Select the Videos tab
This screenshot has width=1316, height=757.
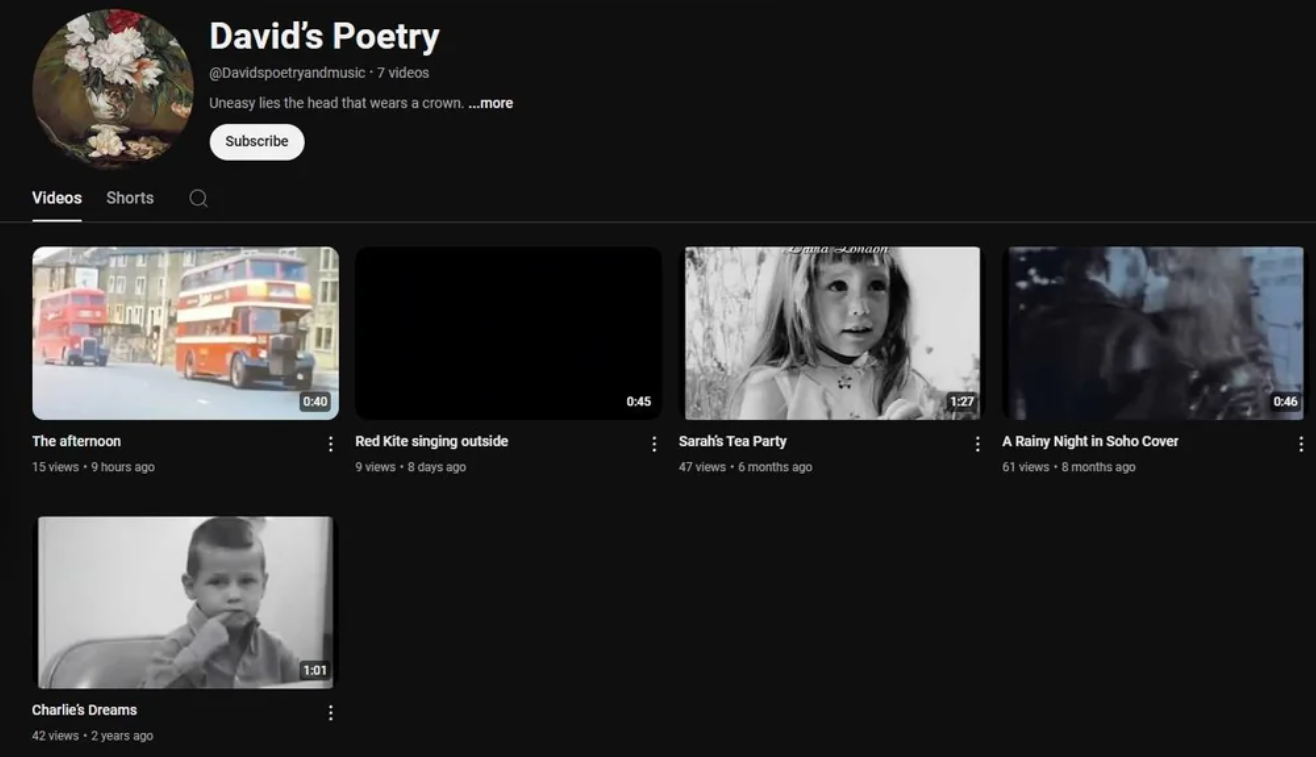[x=57, y=198]
